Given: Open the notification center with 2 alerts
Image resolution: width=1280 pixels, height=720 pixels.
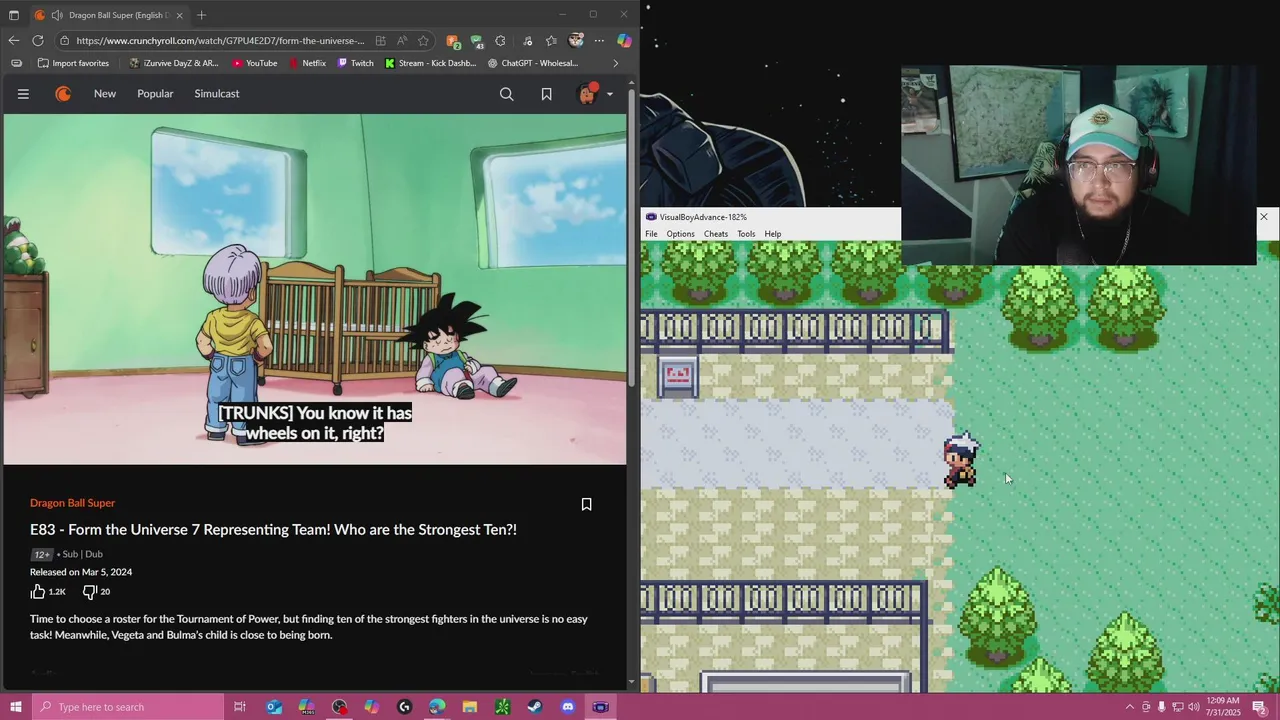Looking at the screenshot, I should point(1259,707).
